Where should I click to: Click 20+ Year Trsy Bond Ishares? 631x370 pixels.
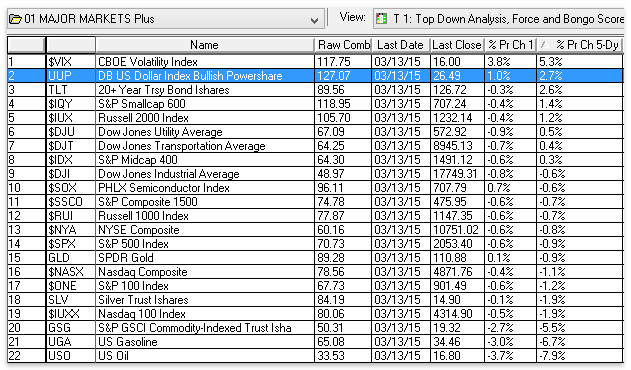[164, 90]
